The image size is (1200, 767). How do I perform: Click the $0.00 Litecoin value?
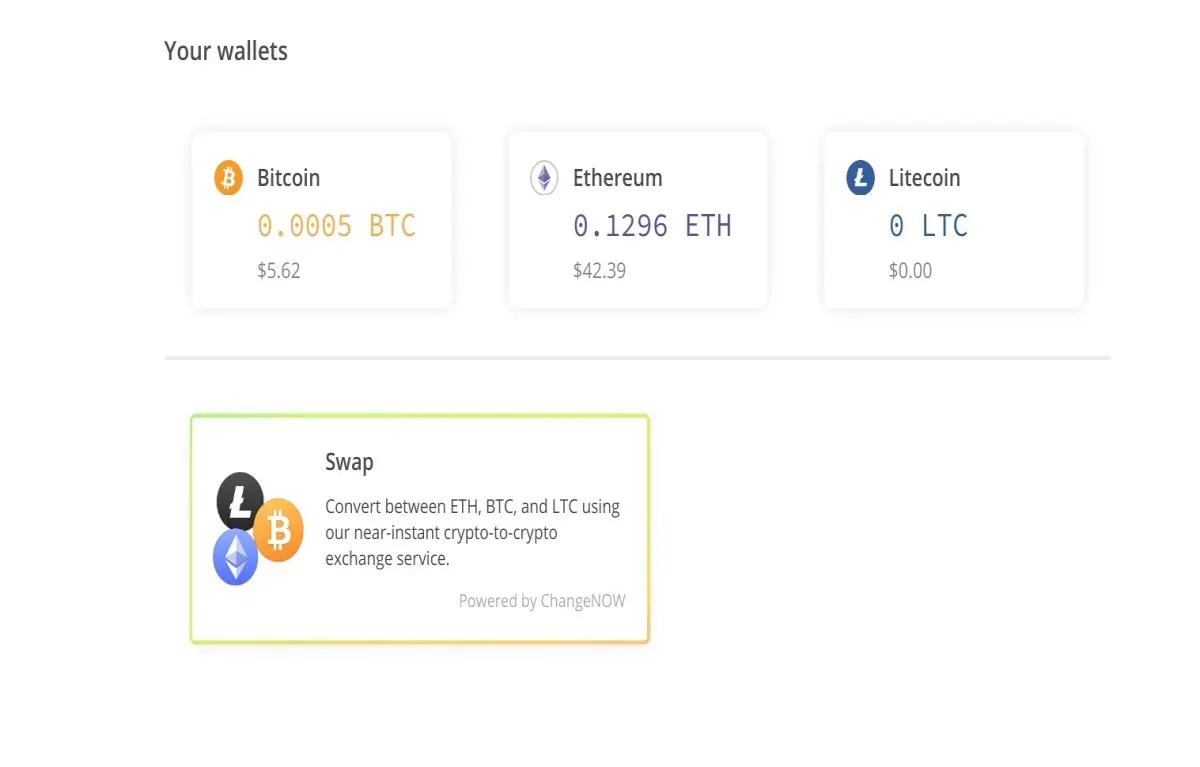coord(910,271)
